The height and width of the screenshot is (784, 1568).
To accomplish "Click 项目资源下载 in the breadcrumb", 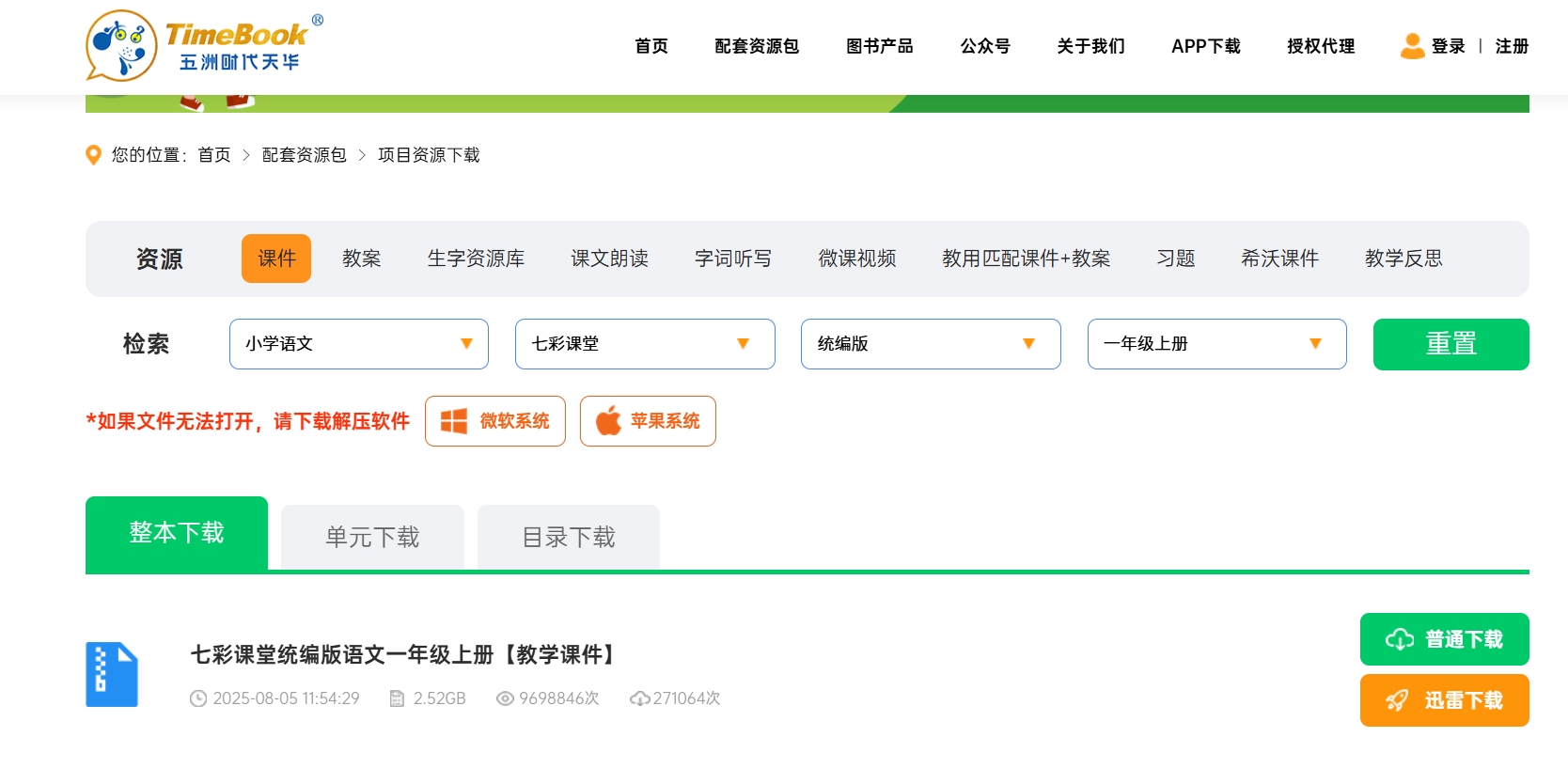I will (429, 155).
